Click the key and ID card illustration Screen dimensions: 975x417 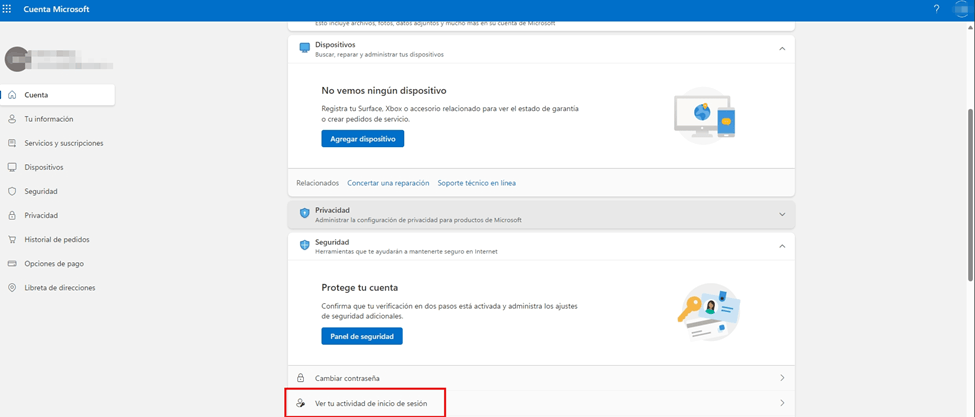point(709,313)
